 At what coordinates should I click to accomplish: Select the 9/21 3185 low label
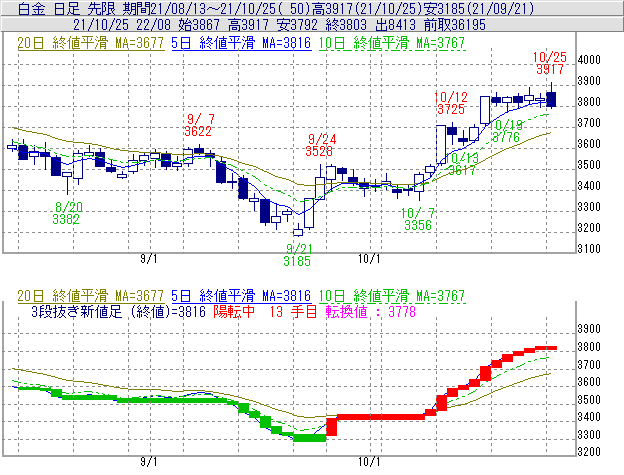click(297, 255)
